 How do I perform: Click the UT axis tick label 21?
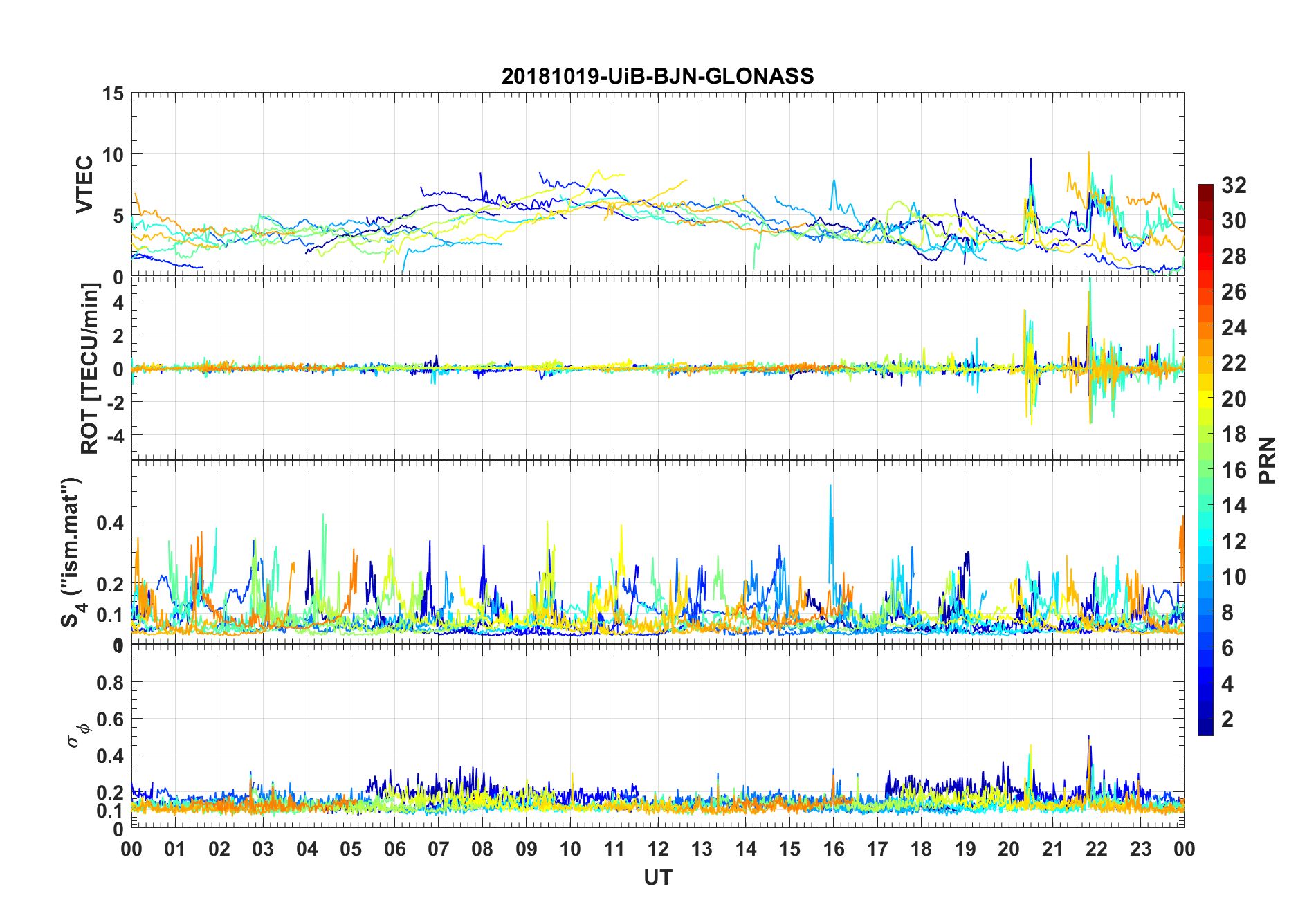click(x=1053, y=849)
